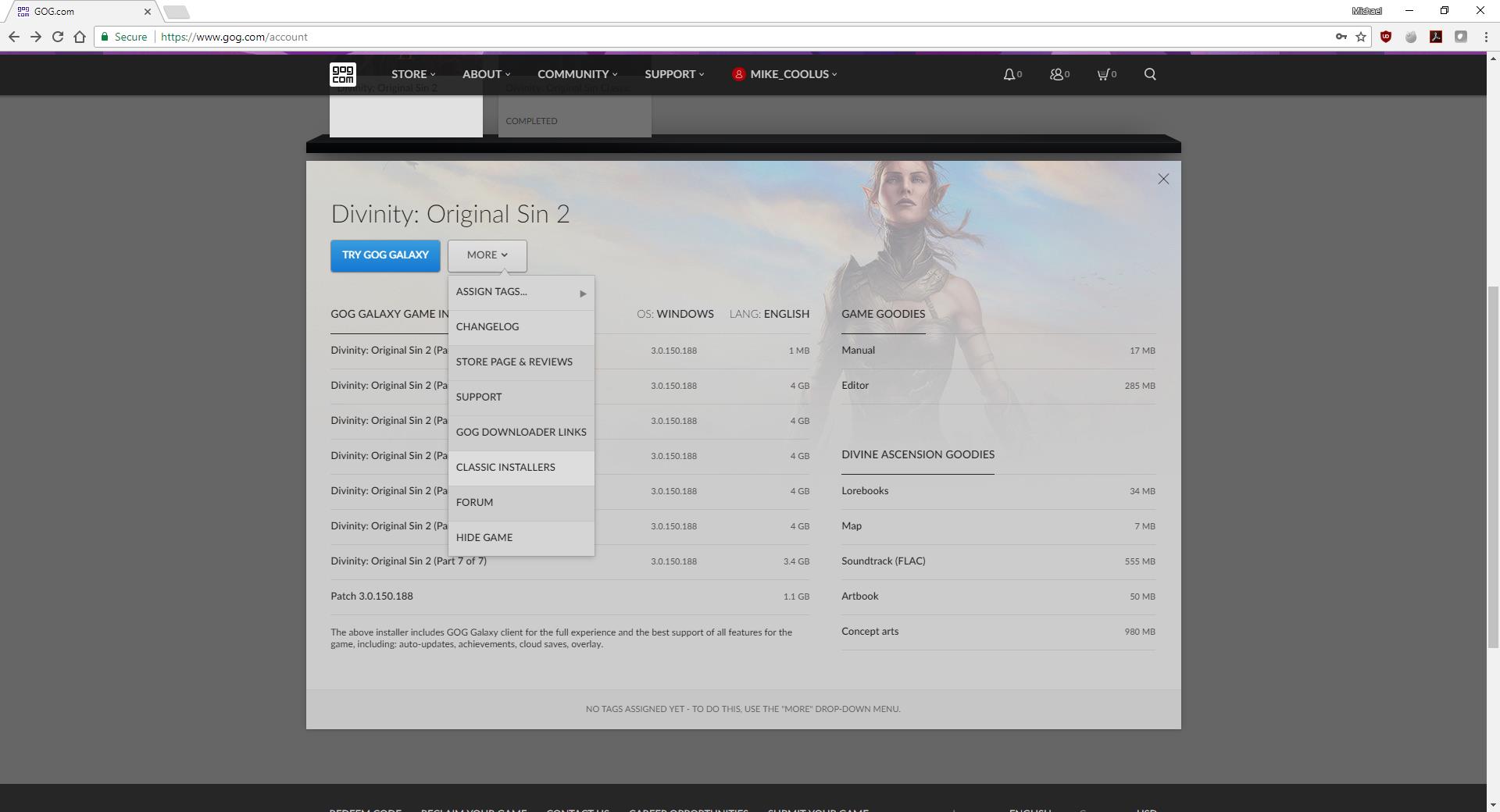Reload the page

58,37
